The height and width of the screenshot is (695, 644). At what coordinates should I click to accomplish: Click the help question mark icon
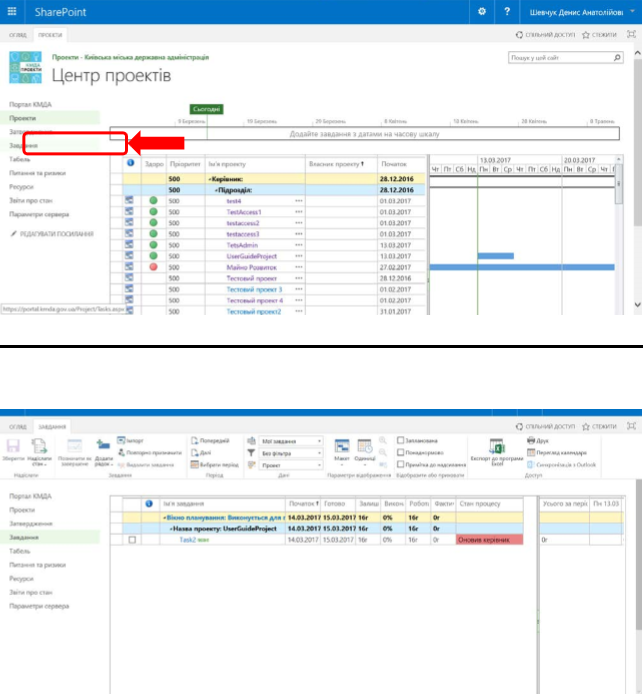click(508, 11)
